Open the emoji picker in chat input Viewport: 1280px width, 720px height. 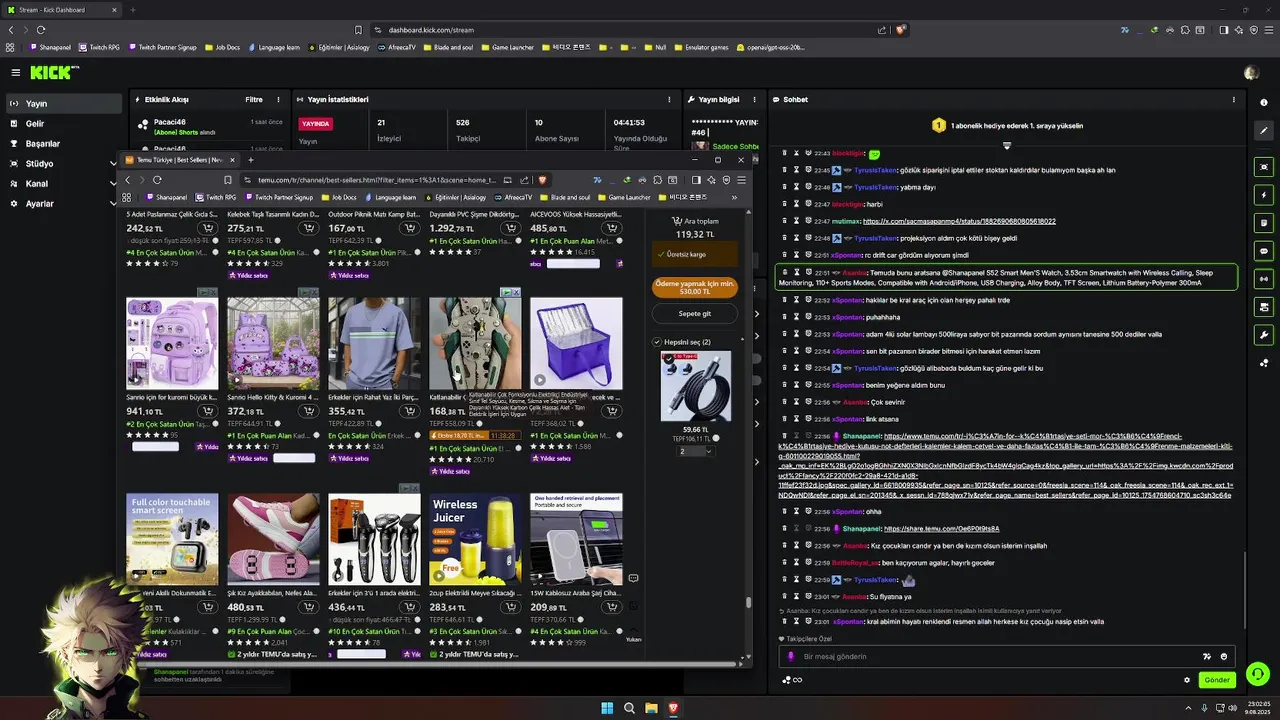(1224, 657)
